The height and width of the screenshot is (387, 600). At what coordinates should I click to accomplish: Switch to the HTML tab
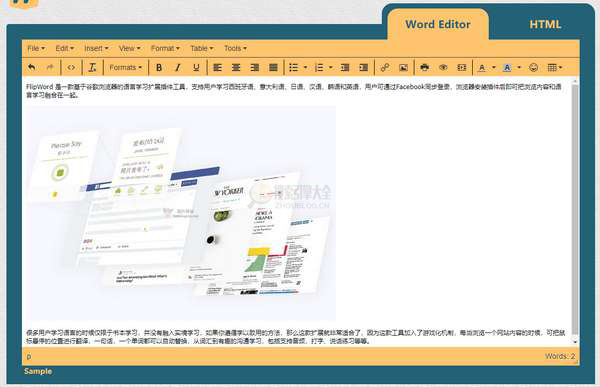coord(545,24)
